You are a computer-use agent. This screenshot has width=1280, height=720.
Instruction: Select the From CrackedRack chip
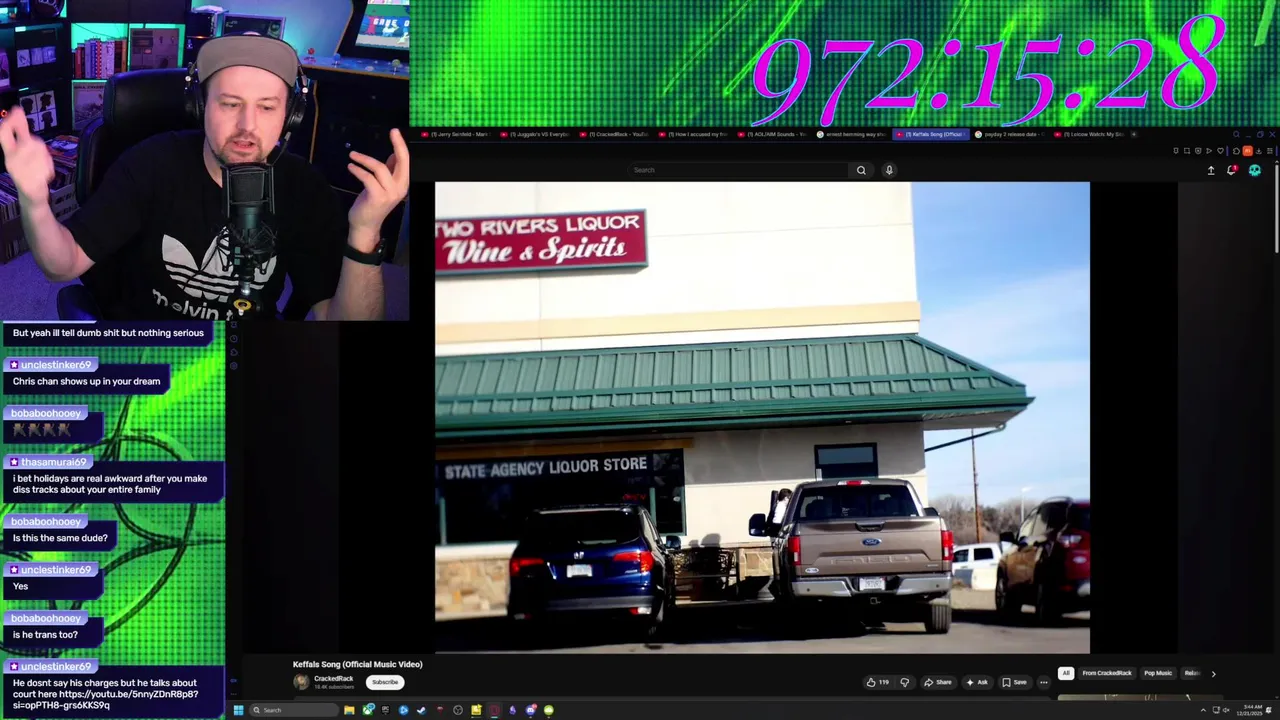pyautogui.click(x=1107, y=673)
